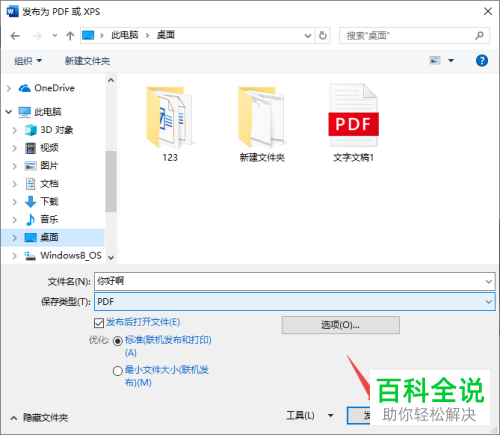Open the 保存类型 PDF combo box
This screenshot has height=435, width=500.
click(295, 302)
